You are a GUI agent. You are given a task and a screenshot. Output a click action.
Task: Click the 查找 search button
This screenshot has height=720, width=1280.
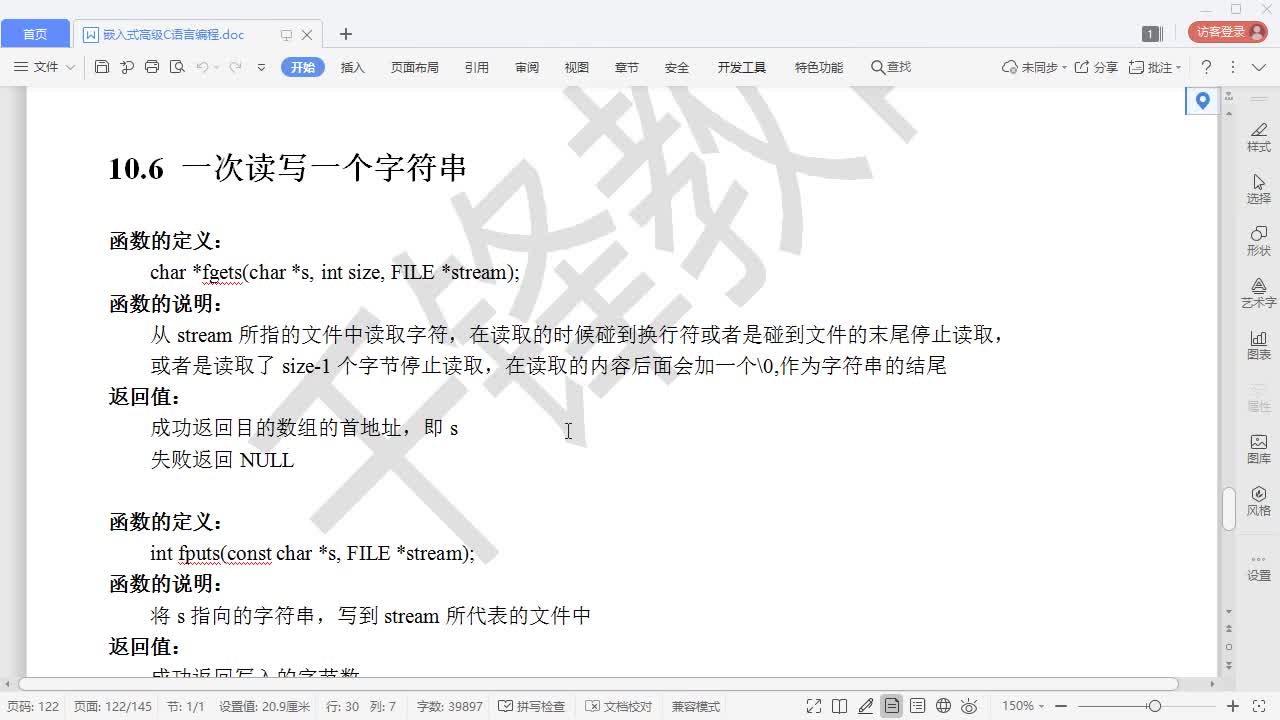click(891, 67)
